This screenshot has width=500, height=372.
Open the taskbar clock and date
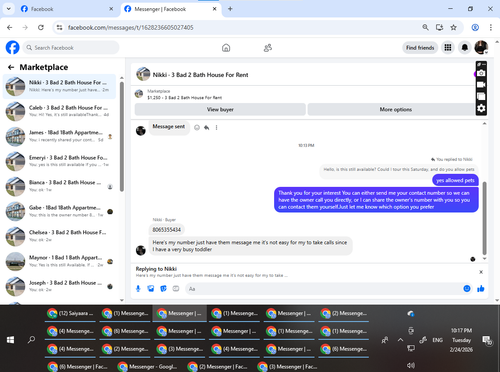(x=461, y=340)
